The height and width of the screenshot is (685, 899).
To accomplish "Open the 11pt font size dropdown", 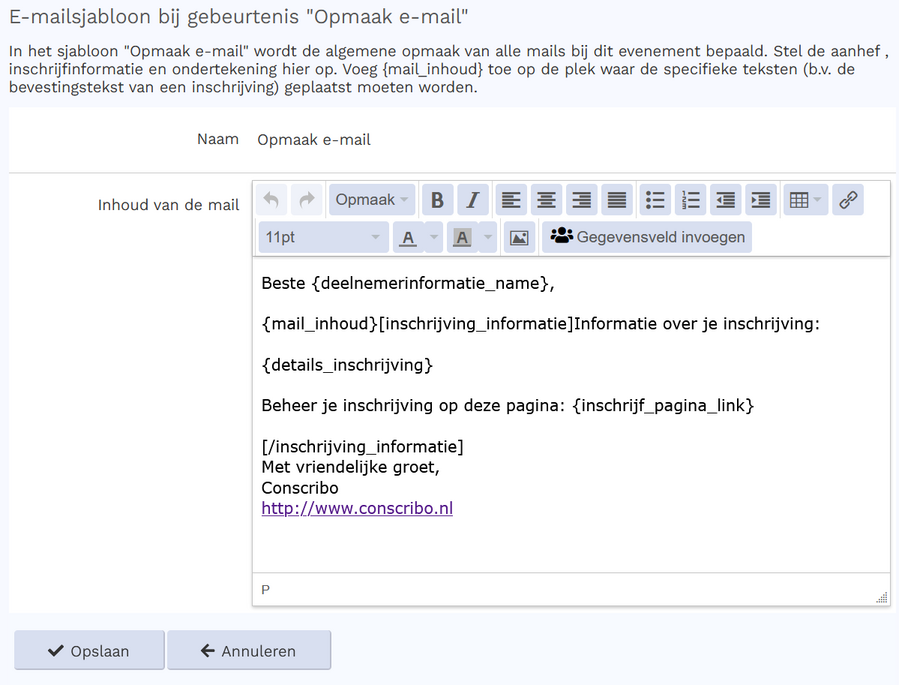I will [x=322, y=237].
